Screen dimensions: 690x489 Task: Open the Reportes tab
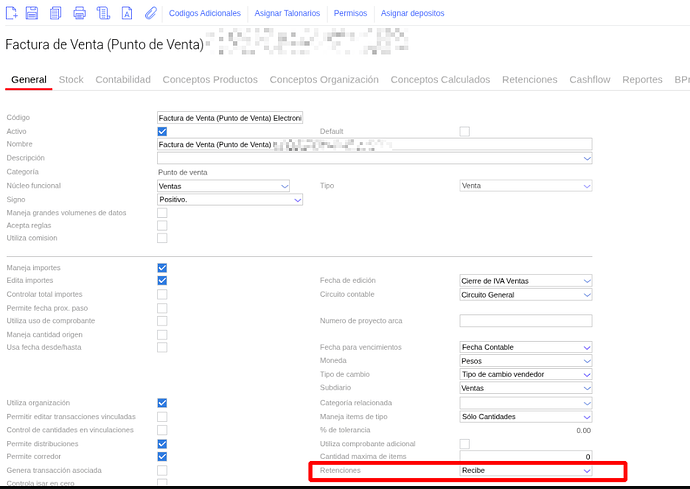point(642,80)
